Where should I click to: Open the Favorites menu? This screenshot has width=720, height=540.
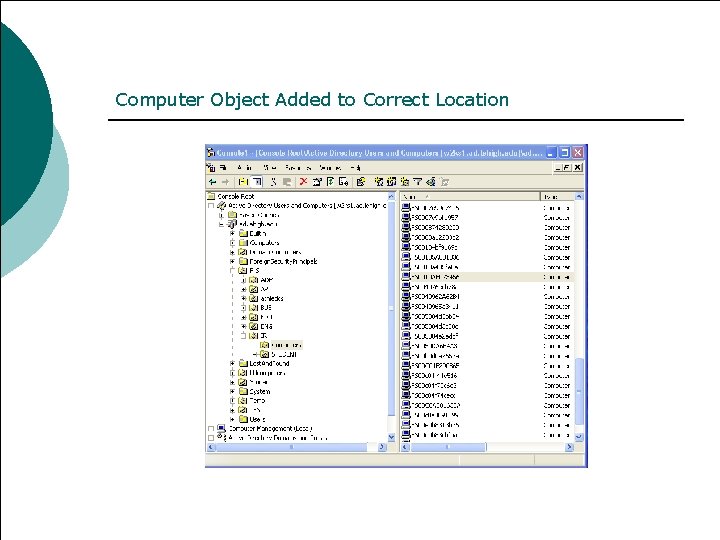click(x=298, y=168)
